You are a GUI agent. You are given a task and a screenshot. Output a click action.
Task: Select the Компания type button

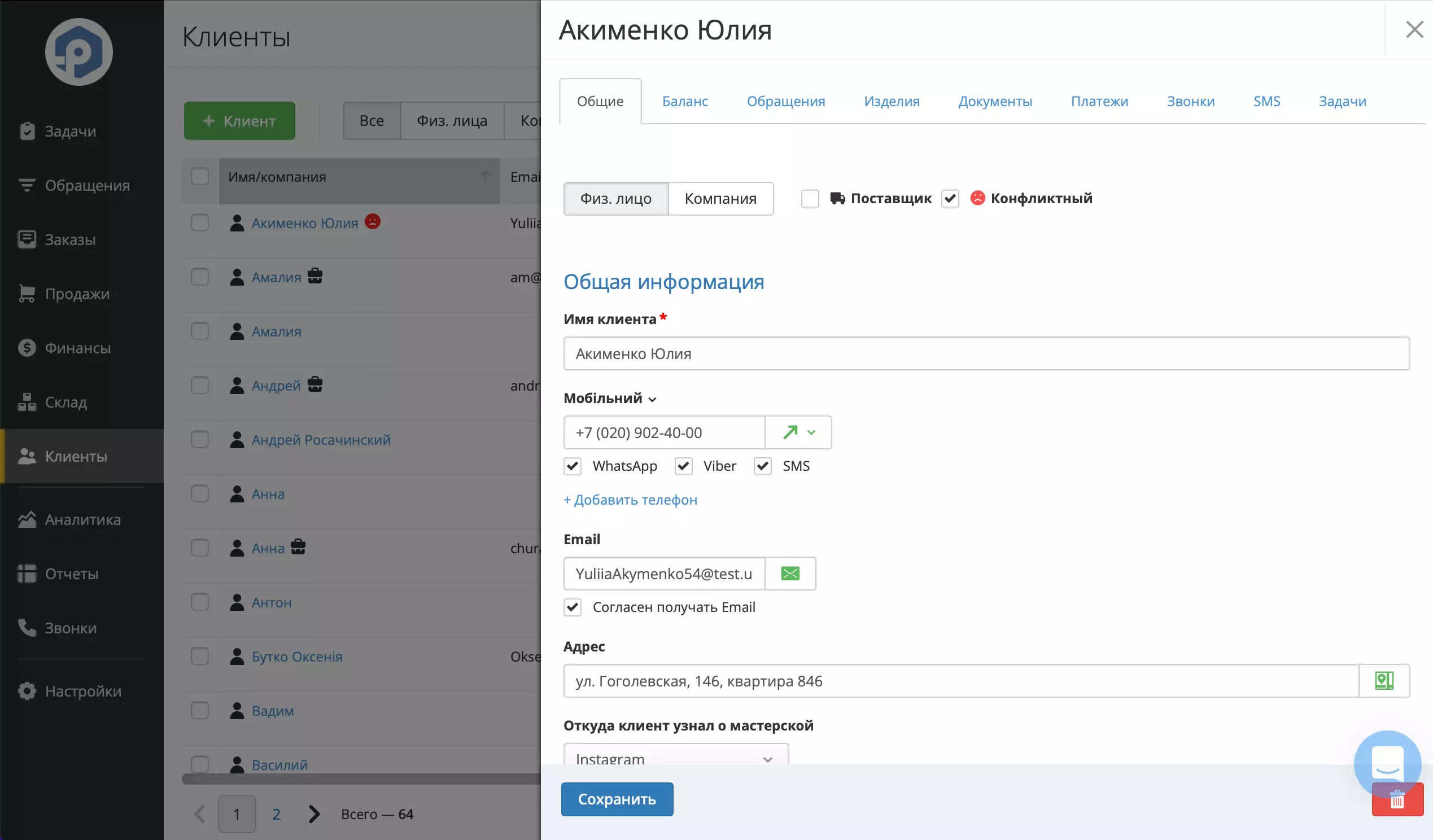pyautogui.click(x=720, y=199)
